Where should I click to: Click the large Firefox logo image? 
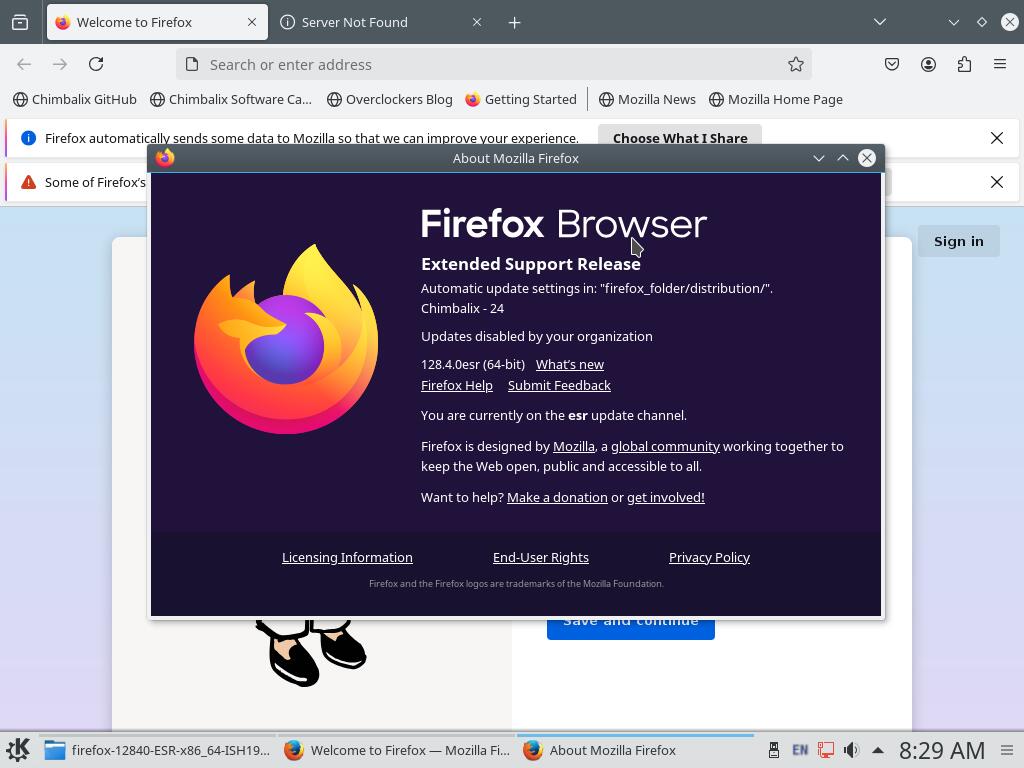(286, 338)
